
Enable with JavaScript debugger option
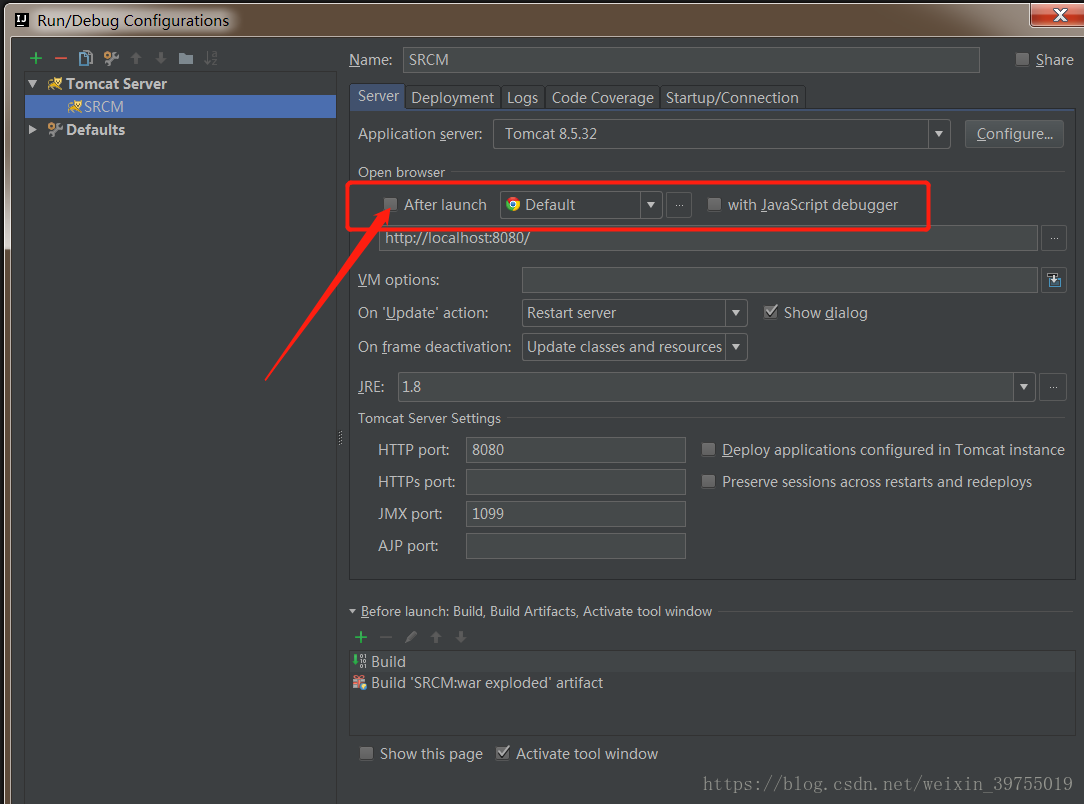pyautogui.click(x=714, y=204)
